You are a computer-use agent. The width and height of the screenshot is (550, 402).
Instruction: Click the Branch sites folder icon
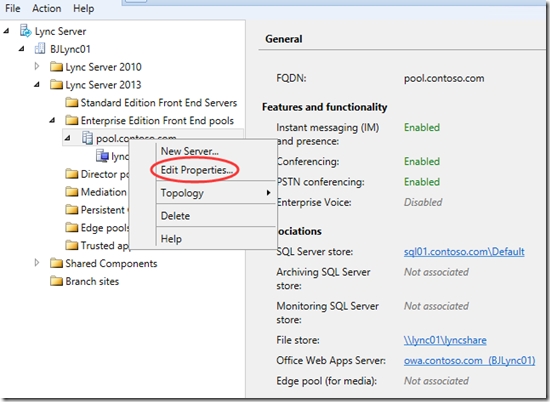point(56,281)
